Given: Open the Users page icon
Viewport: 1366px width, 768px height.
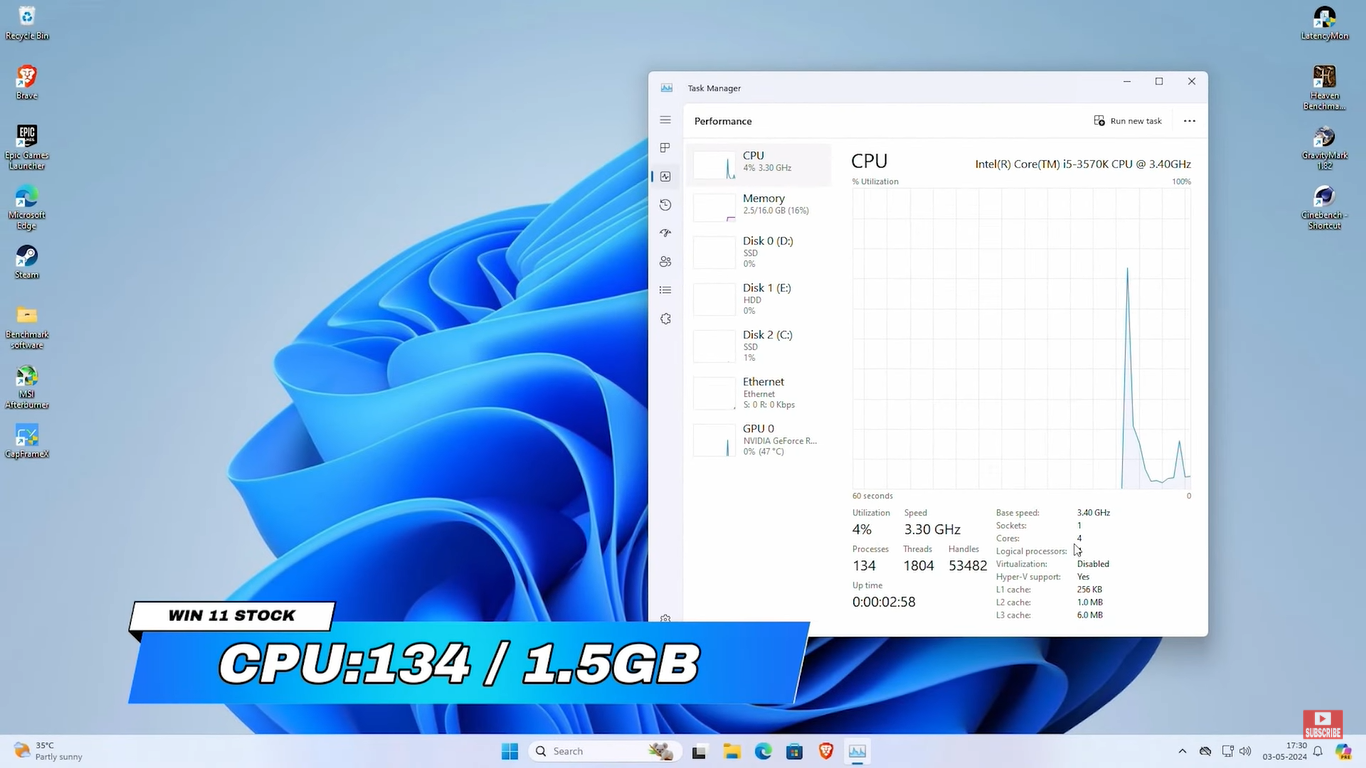Looking at the screenshot, I should [665, 262].
